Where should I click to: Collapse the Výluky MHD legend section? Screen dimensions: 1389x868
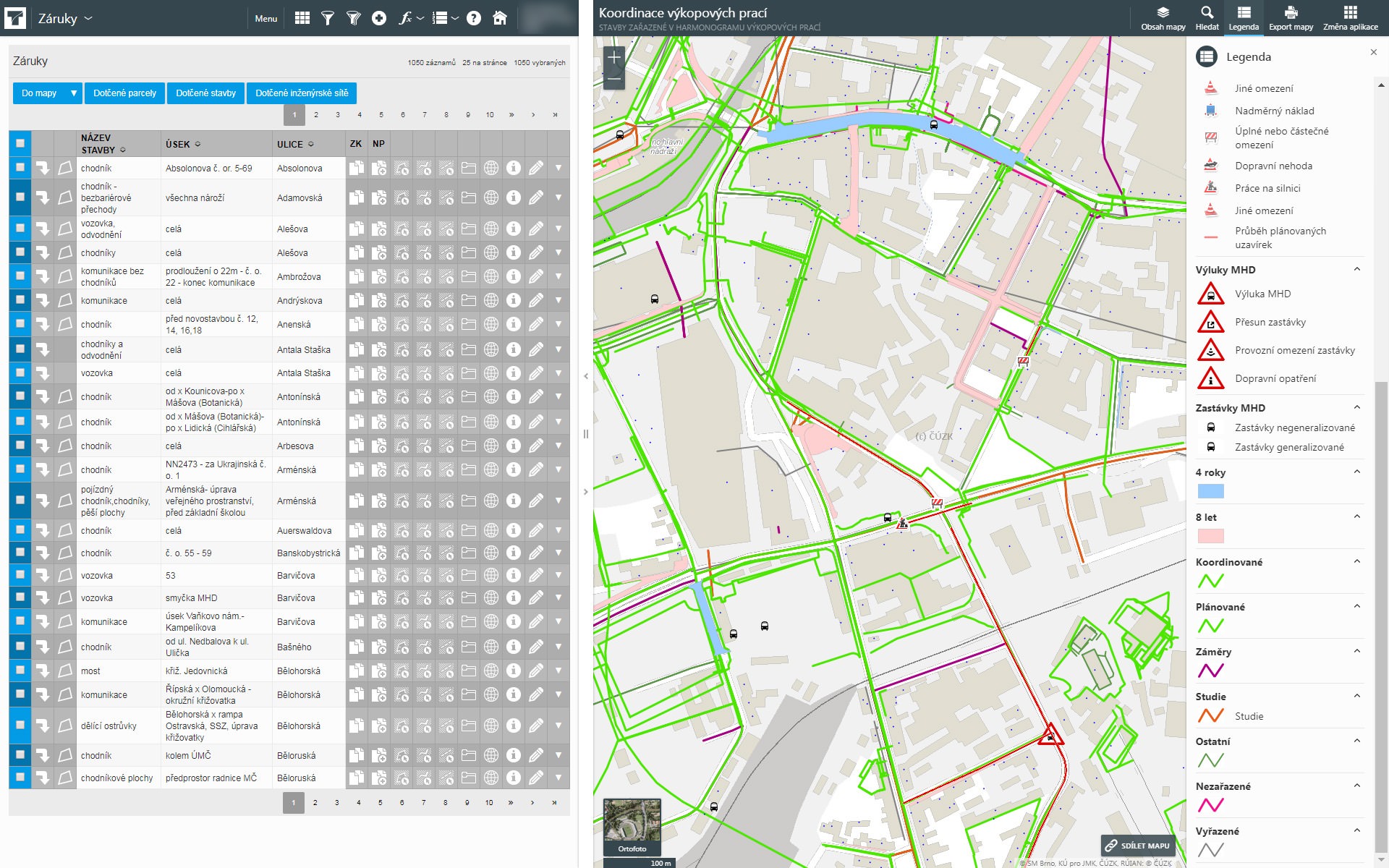pos(1357,269)
